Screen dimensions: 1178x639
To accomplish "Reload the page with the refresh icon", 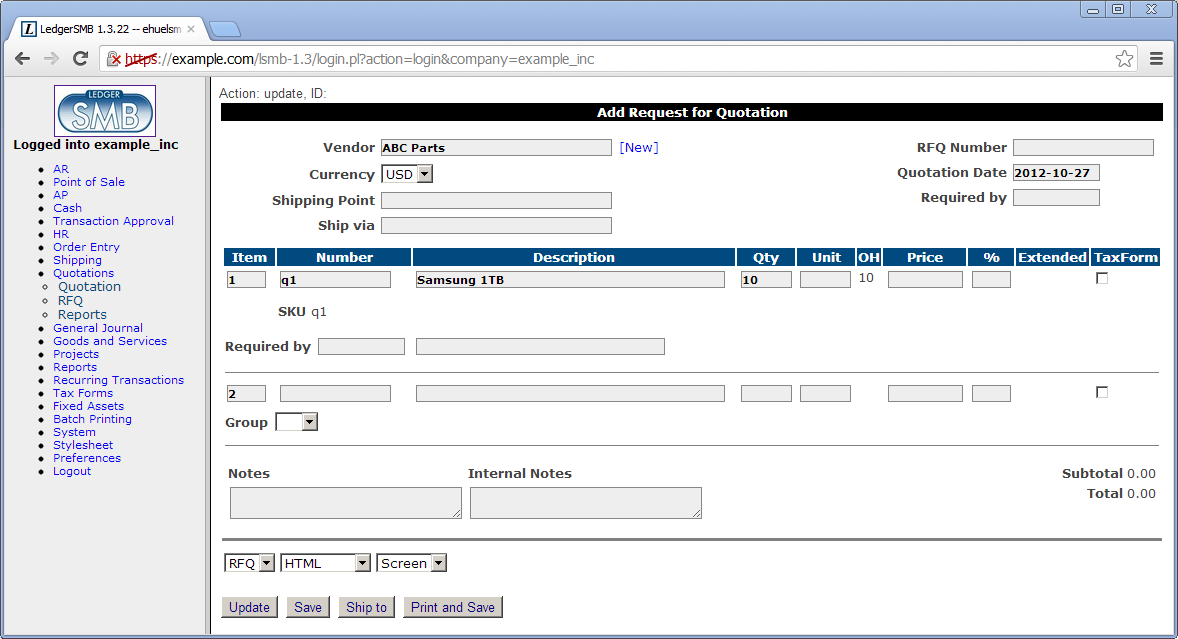I will tap(80, 59).
